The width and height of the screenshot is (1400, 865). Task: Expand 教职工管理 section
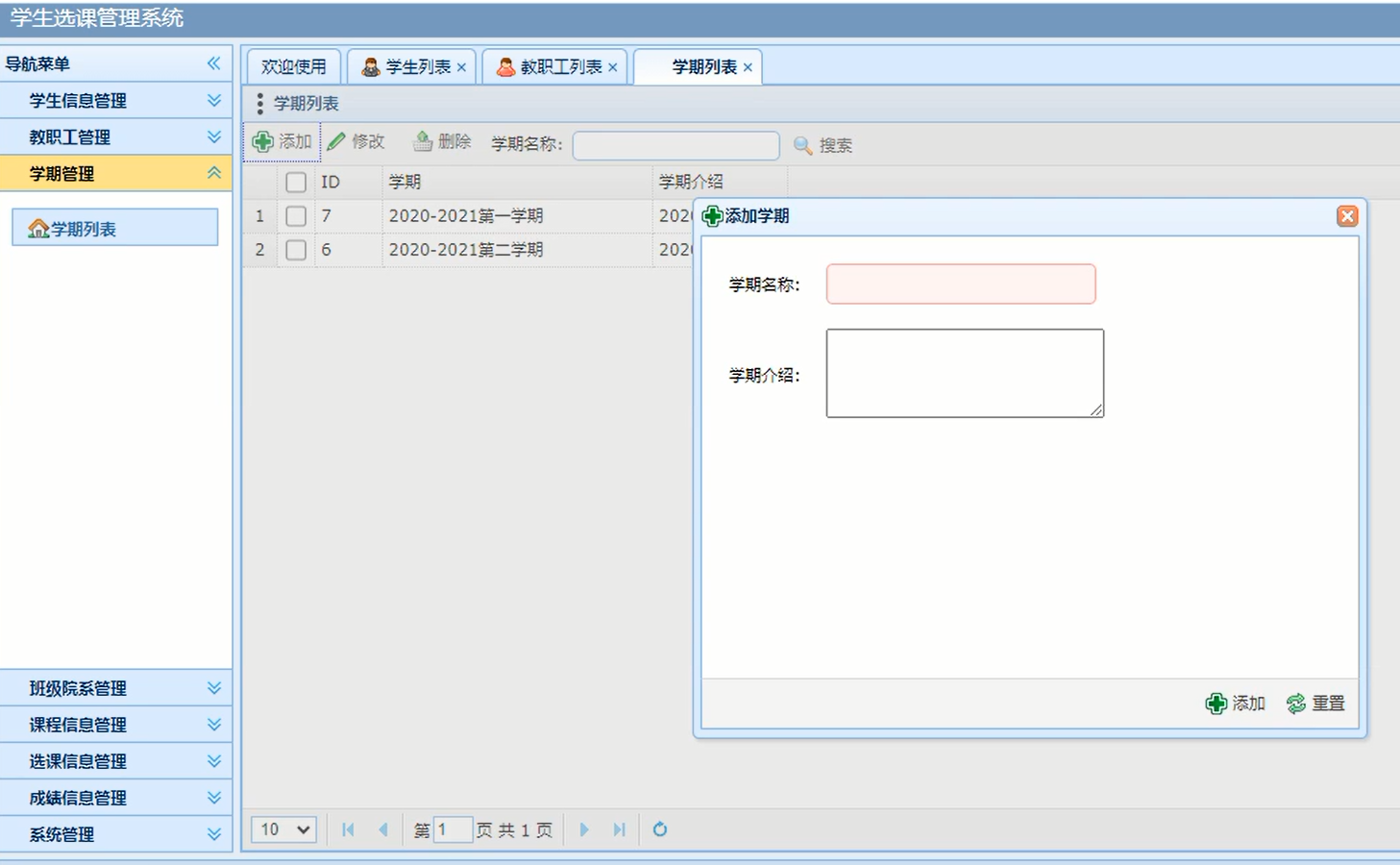(214, 136)
